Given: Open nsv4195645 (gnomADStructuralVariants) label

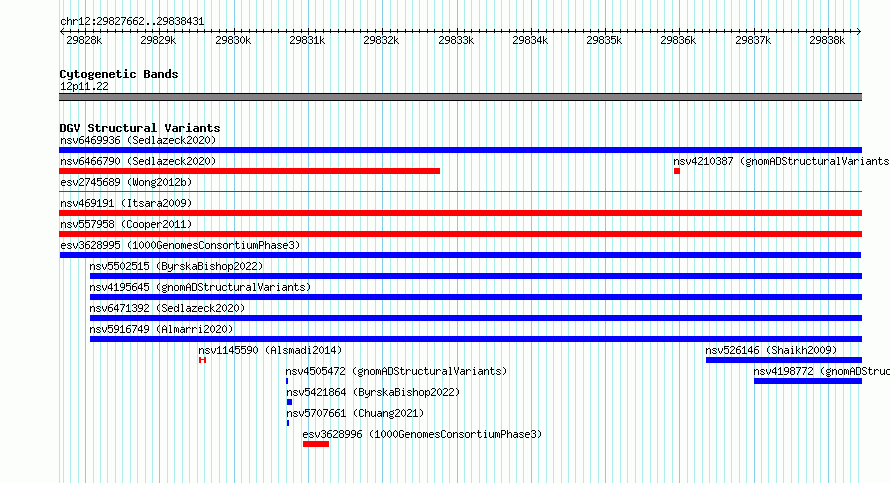Looking at the screenshot, I should point(200,287).
